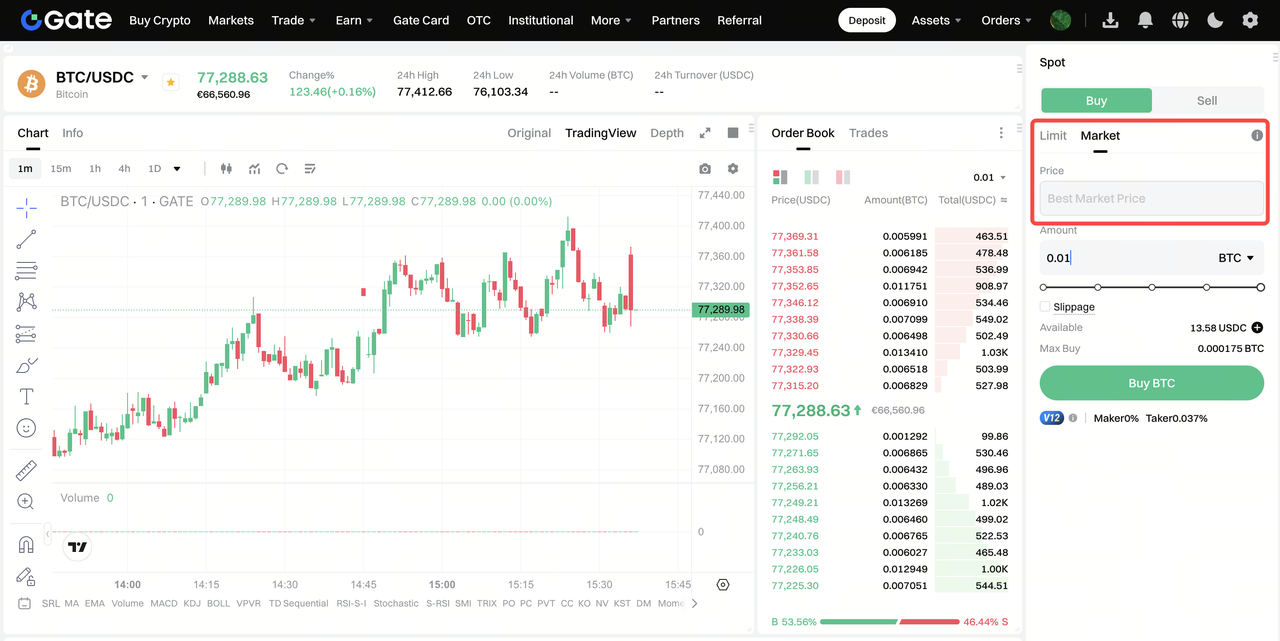
Task: Click the Buy BTC button
Action: click(x=1152, y=383)
